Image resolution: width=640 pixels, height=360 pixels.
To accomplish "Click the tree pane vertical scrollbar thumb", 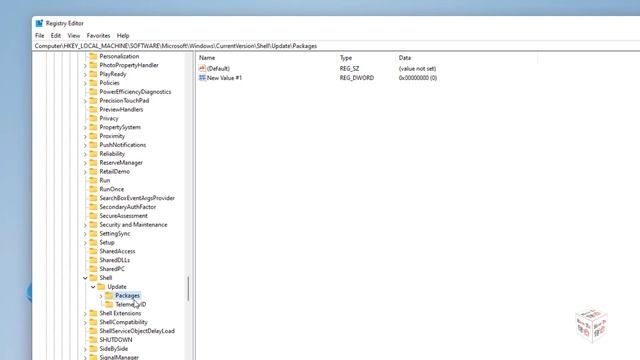I will click(x=188, y=289).
